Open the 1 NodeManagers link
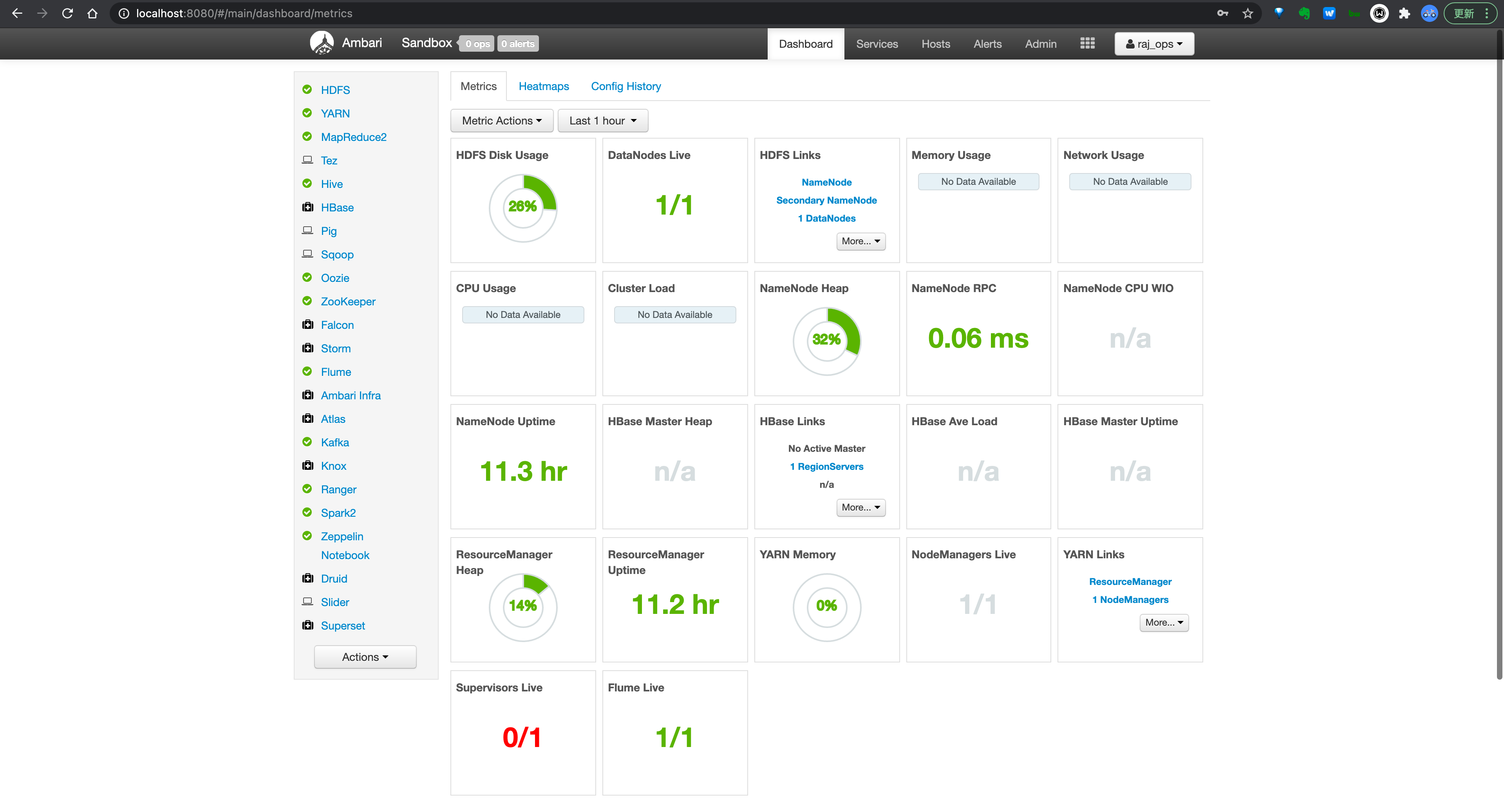This screenshot has height=812, width=1504. pos(1130,599)
